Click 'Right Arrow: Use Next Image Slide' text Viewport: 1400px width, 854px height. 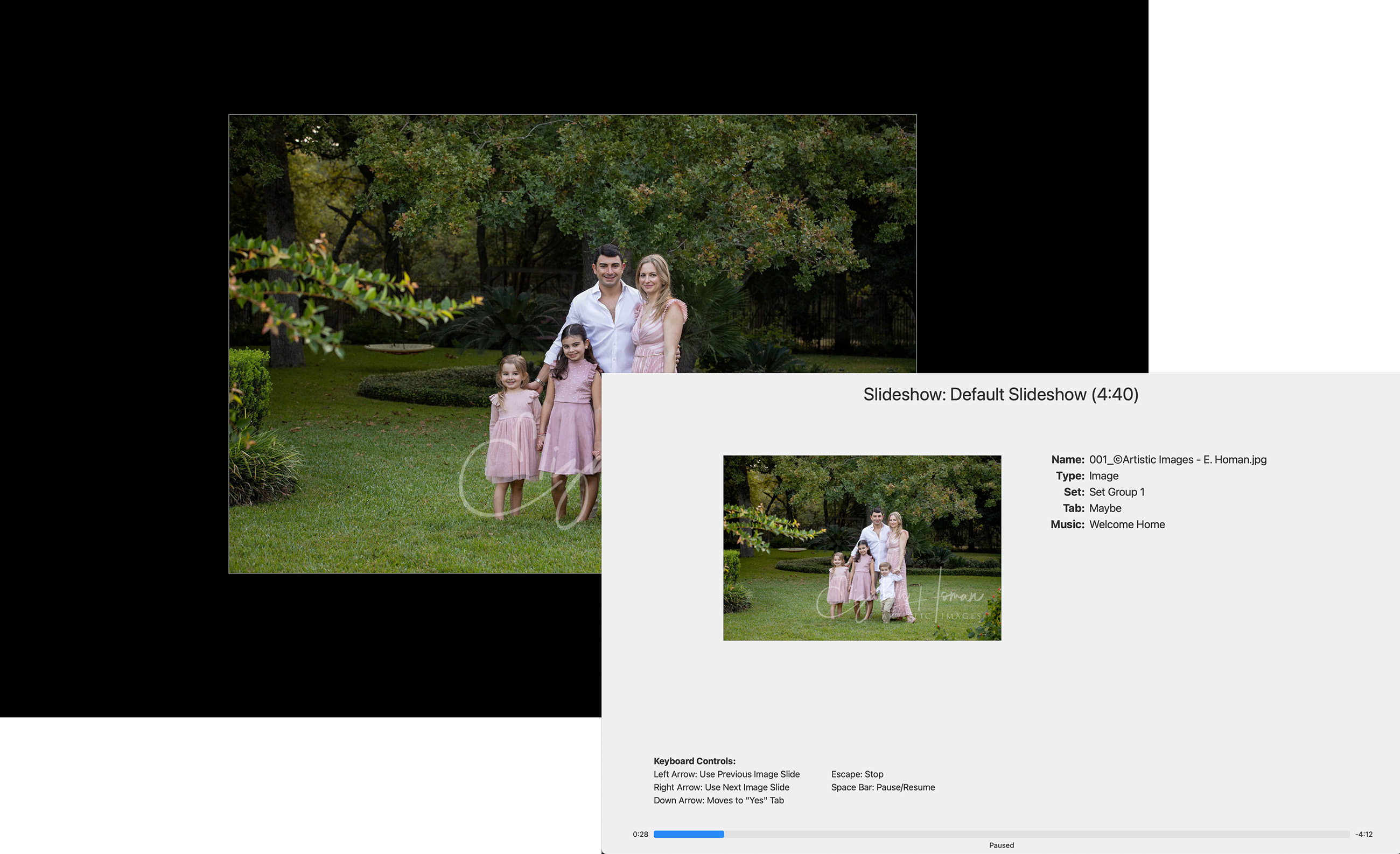coord(721,787)
